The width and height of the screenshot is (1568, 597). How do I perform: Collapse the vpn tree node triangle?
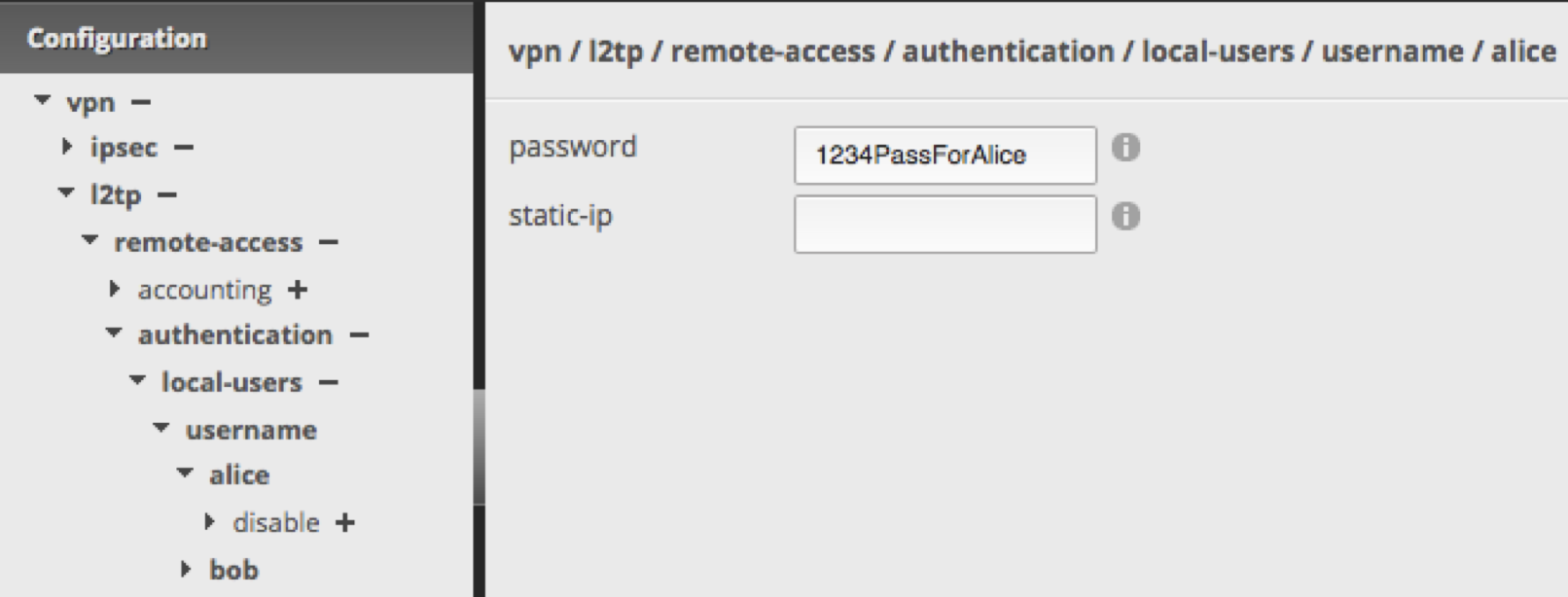pos(41,101)
